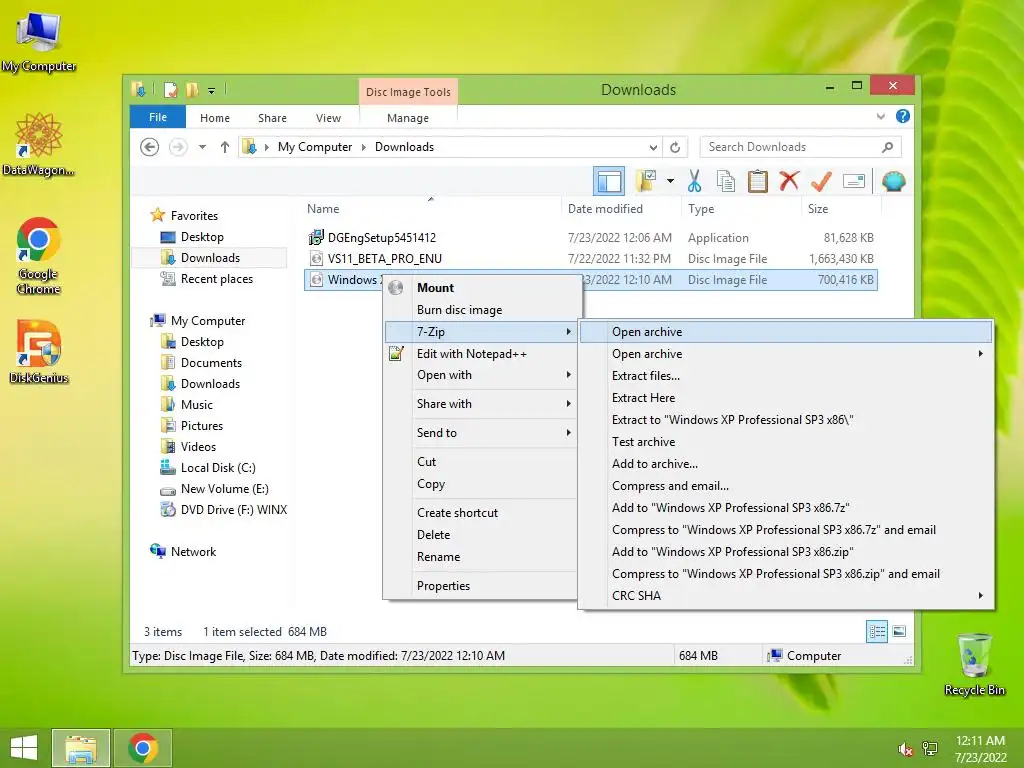Click the clipboard Paste toolbar icon

[758, 181]
